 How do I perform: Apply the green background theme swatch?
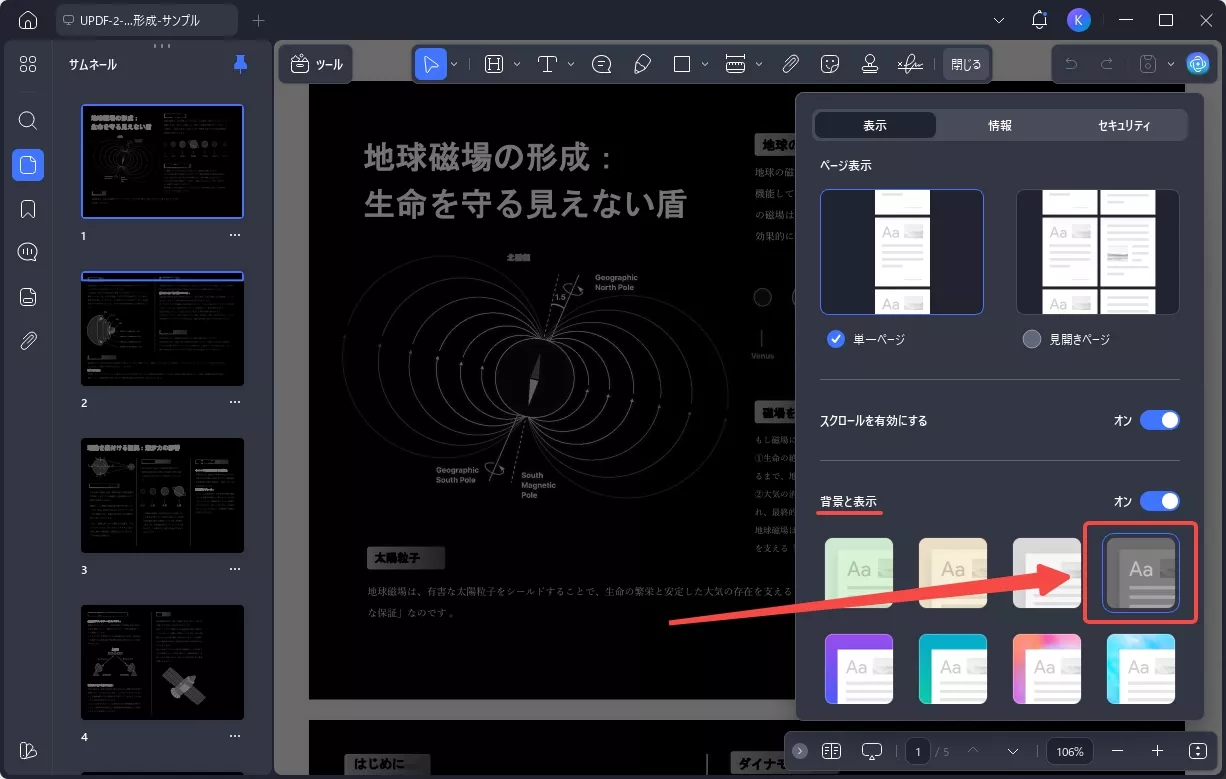pos(858,572)
